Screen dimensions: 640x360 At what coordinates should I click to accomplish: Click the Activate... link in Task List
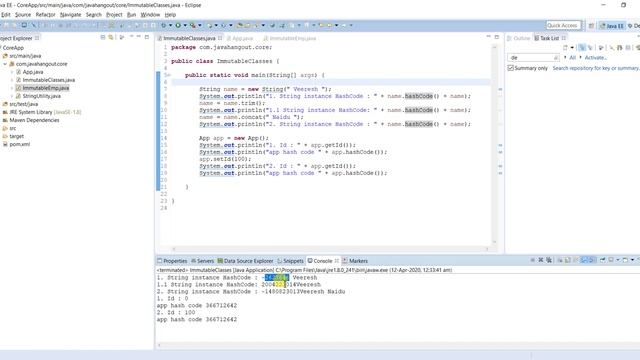596,58
